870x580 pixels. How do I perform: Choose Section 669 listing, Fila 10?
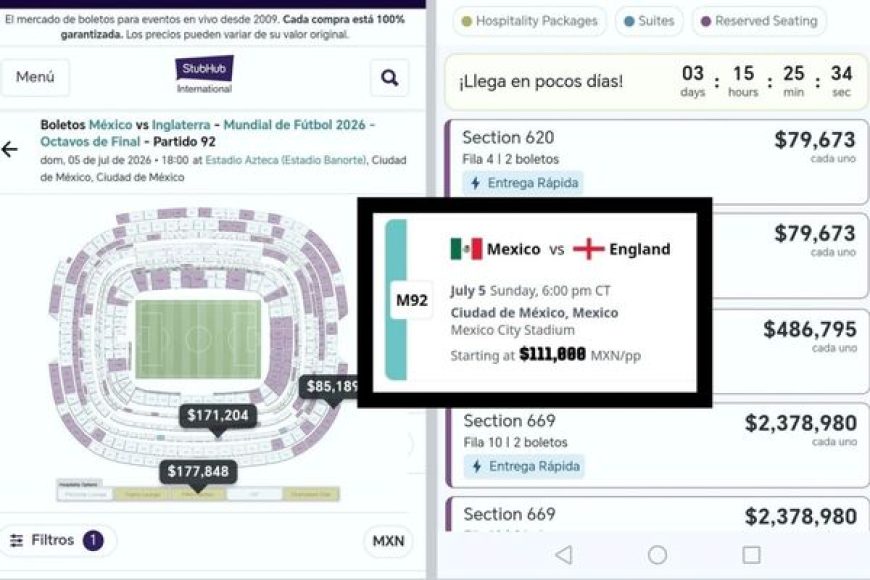coord(657,446)
